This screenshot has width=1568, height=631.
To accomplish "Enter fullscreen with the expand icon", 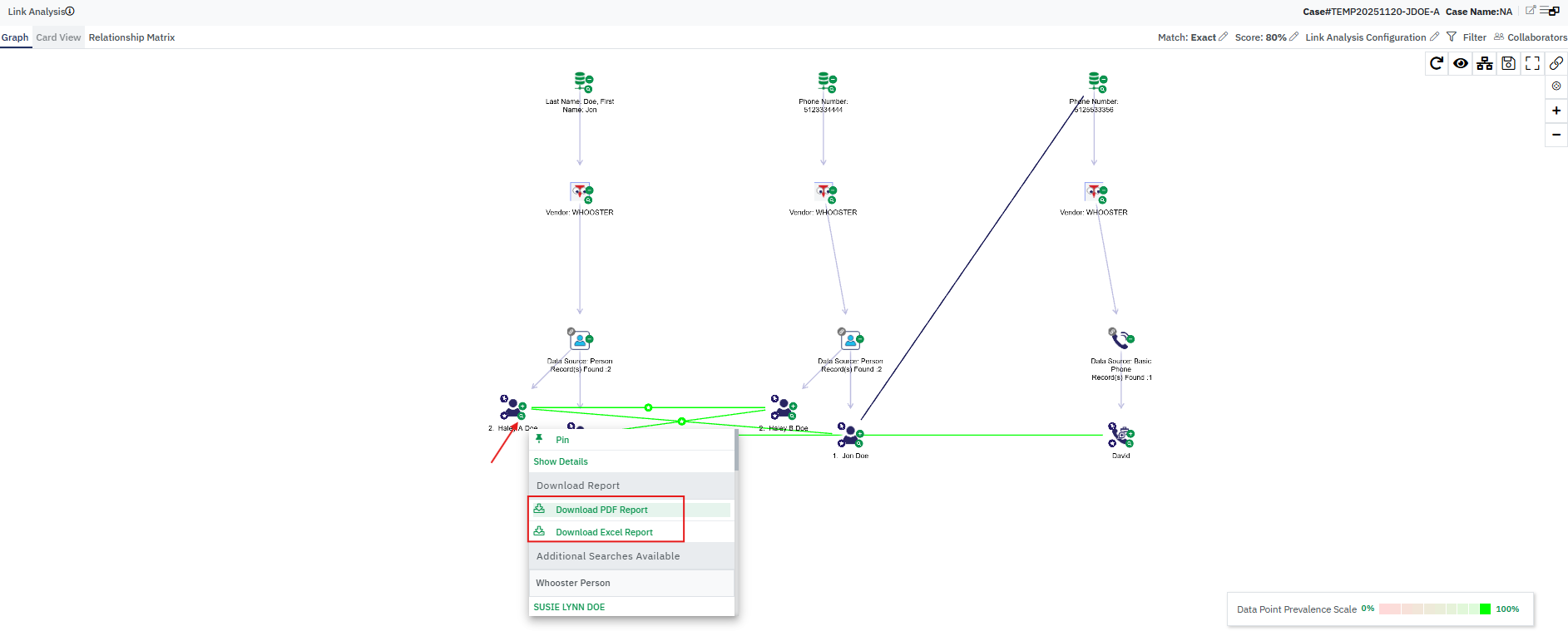I will point(1532,63).
